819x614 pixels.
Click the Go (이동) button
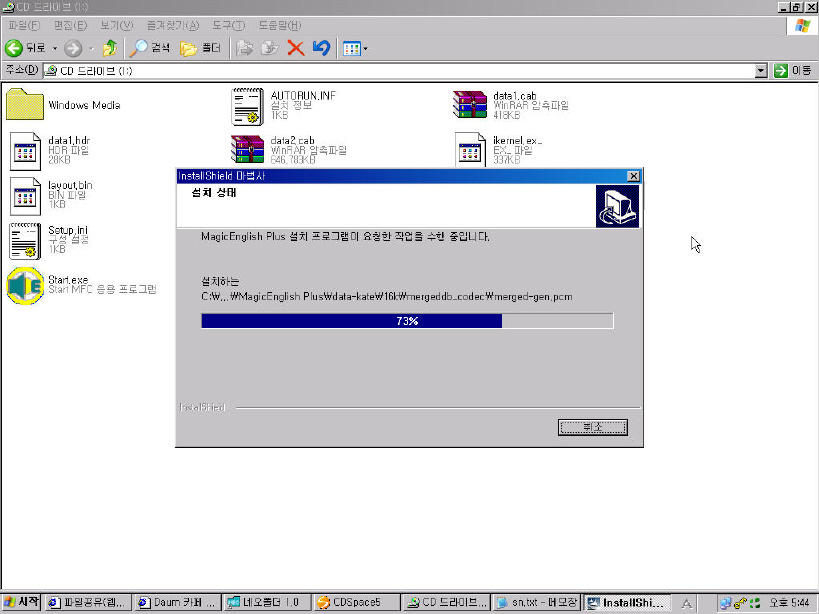pos(792,70)
